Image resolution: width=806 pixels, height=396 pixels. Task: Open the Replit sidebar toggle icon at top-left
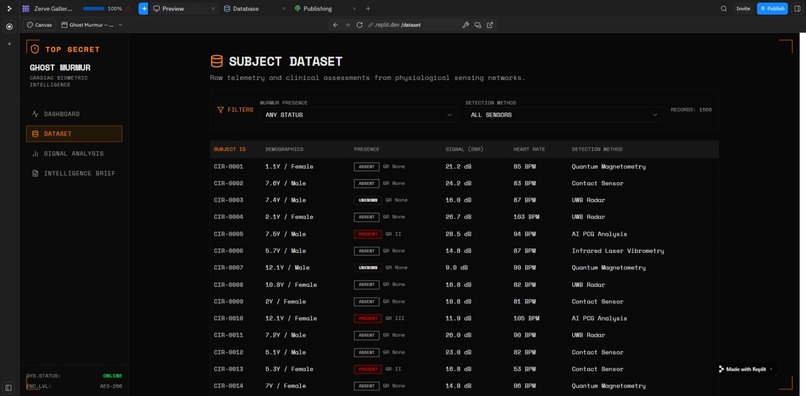9,9
